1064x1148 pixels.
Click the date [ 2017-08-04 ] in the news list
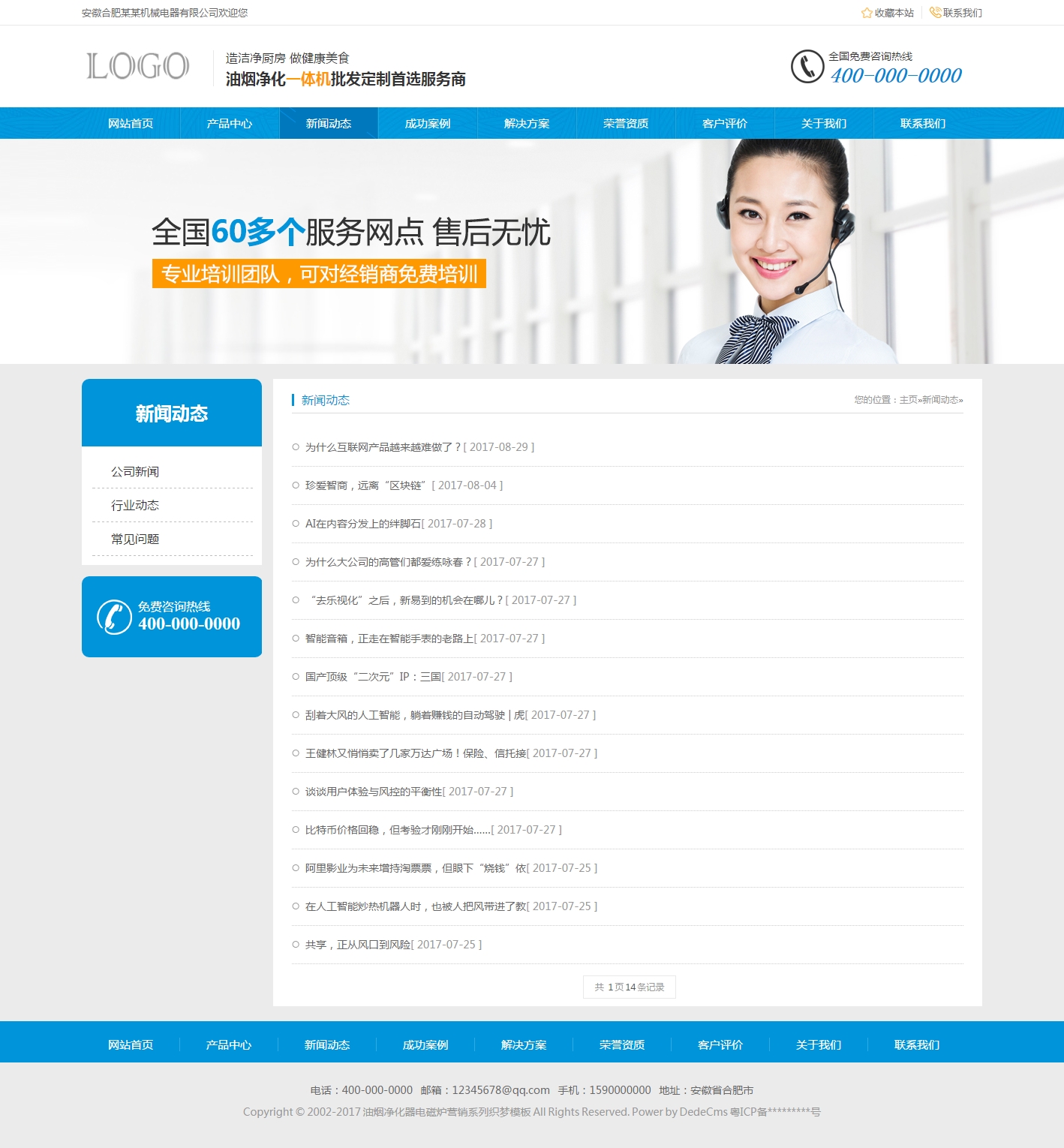pos(467,485)
